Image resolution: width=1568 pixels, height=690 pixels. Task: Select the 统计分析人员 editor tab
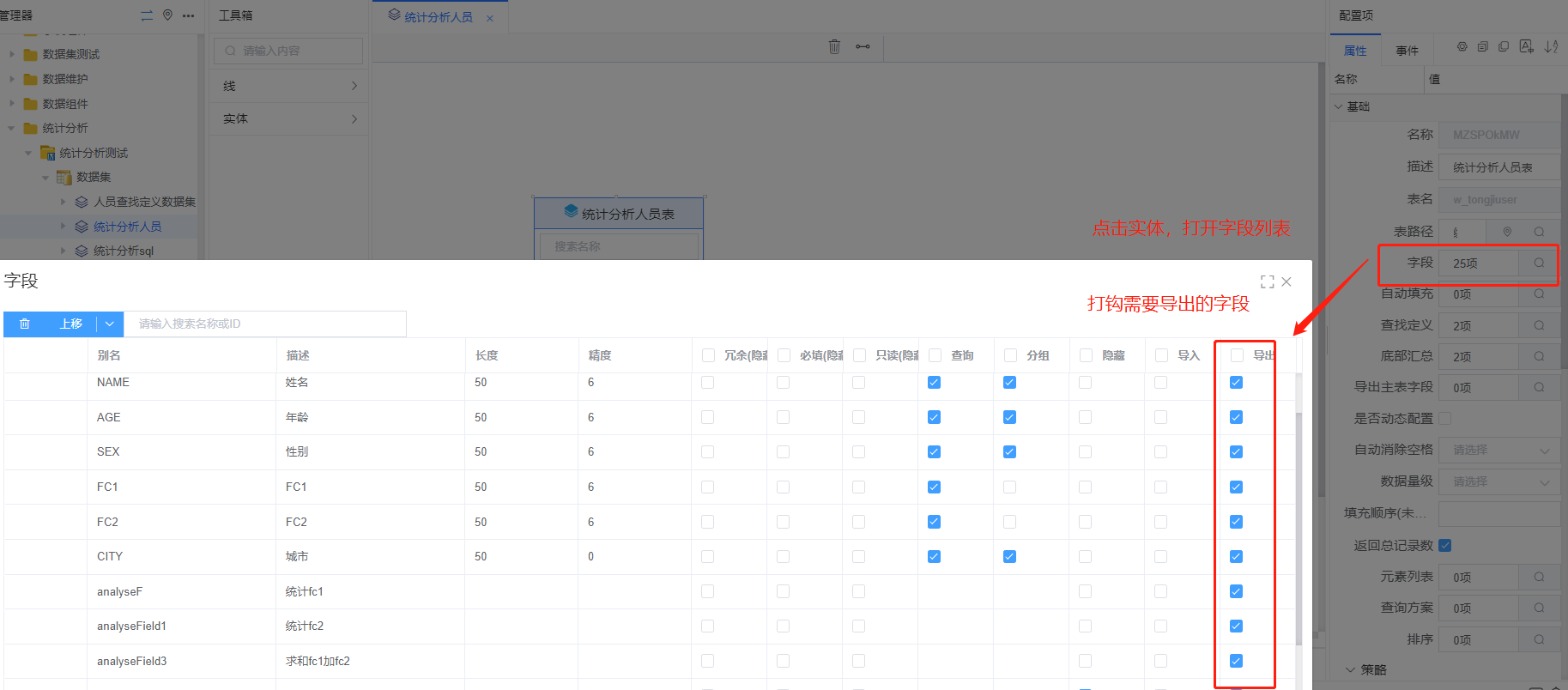pos(438,17)
